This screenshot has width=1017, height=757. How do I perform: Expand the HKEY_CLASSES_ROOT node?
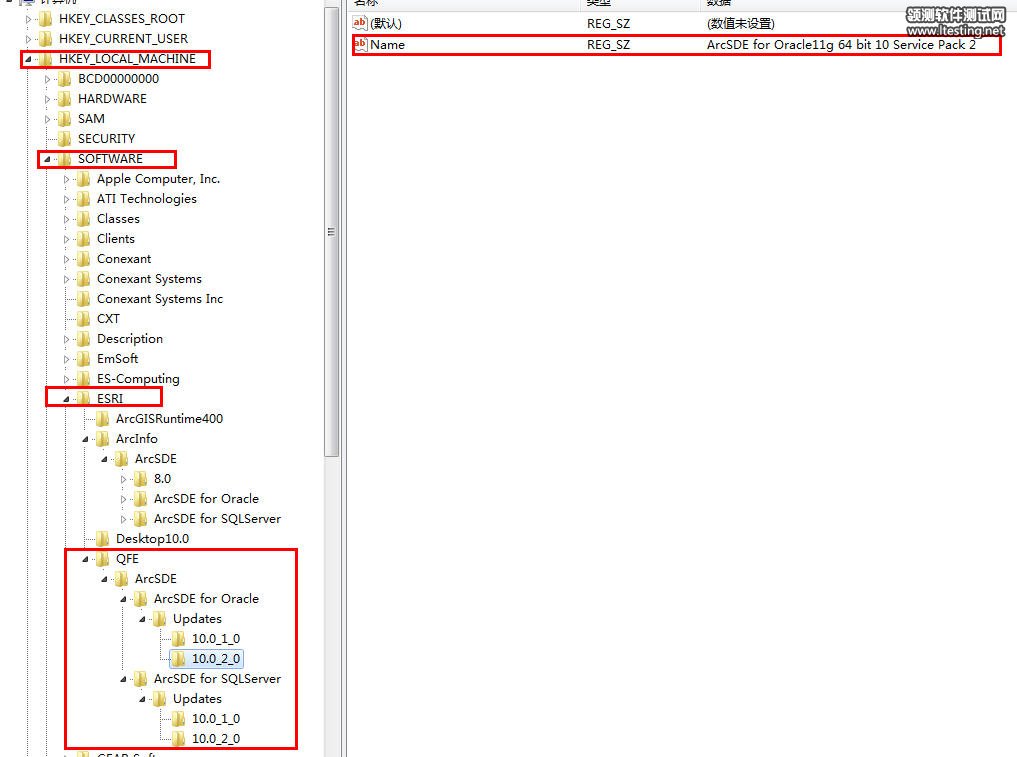[29, 19]
